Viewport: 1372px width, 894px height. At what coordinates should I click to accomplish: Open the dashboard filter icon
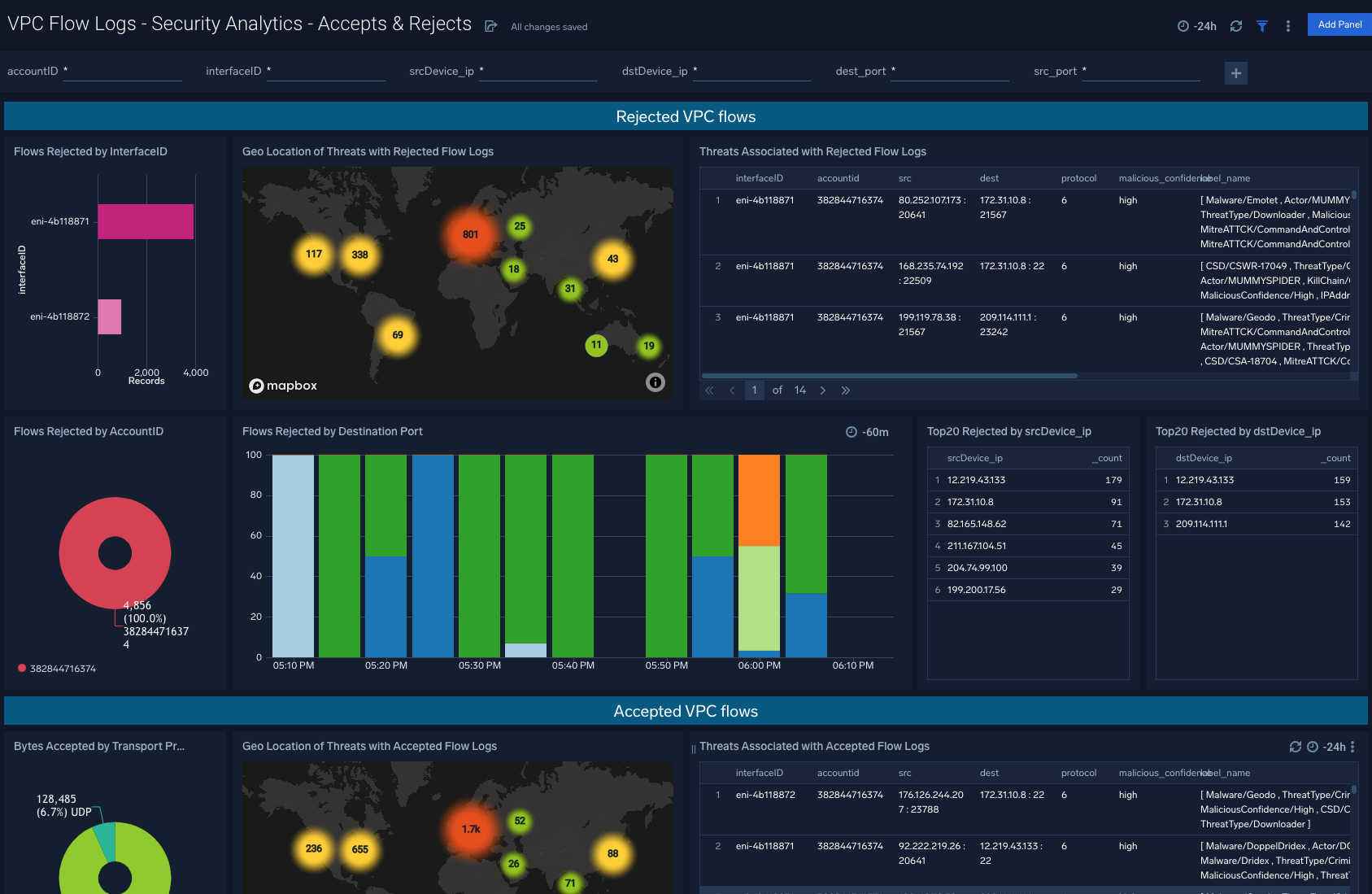(x=1262, y=25)
